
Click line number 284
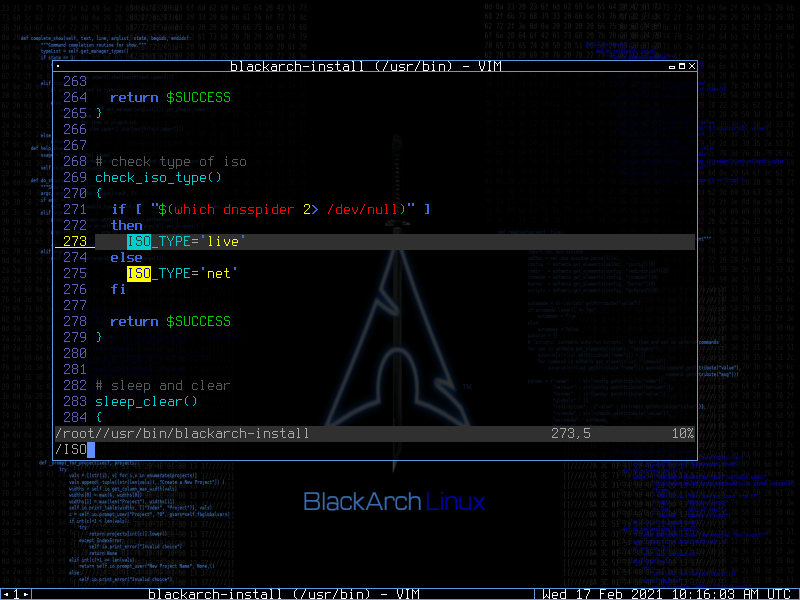[75, 417]
